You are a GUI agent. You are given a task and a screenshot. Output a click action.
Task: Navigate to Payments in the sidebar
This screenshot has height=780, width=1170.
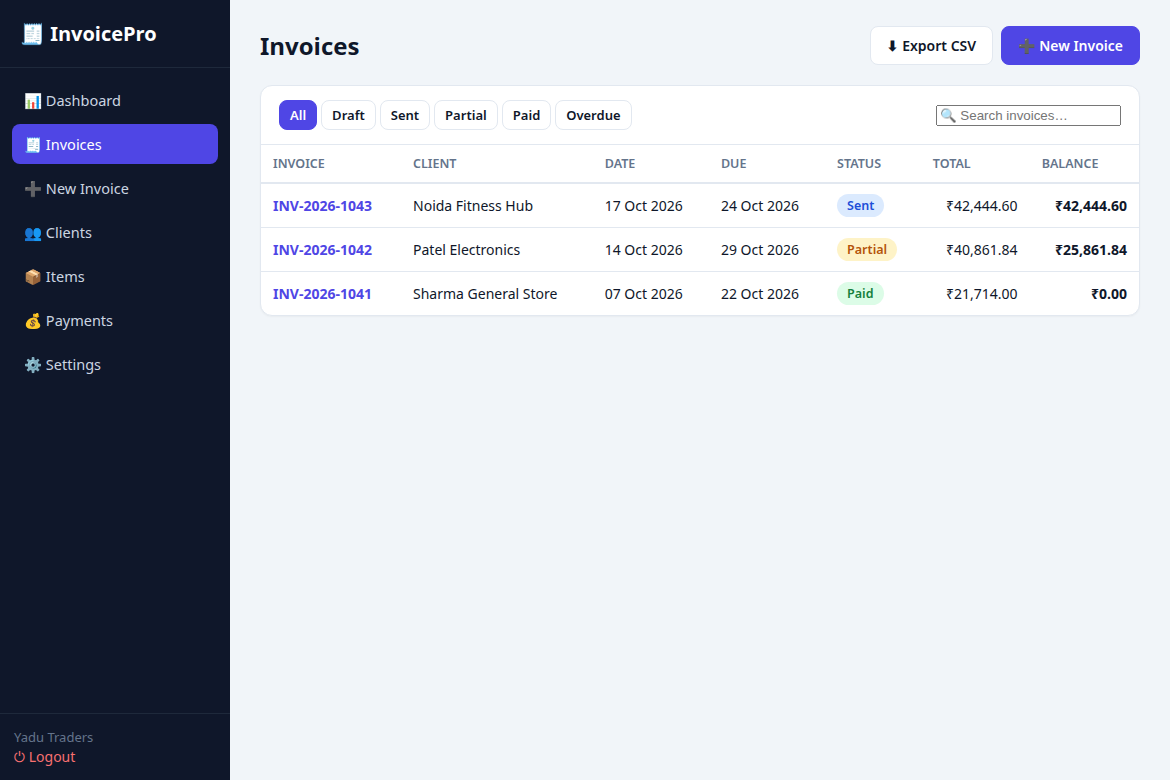tap(115, 321)
